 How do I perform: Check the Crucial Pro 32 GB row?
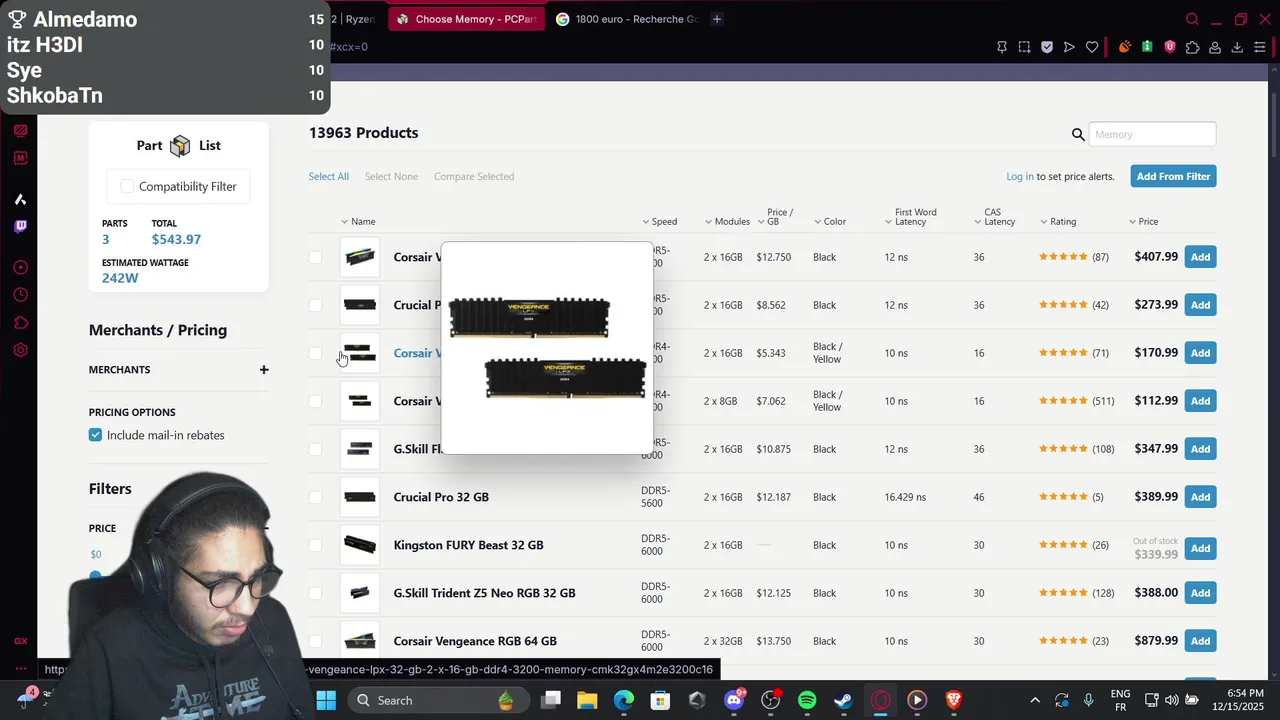315,497
